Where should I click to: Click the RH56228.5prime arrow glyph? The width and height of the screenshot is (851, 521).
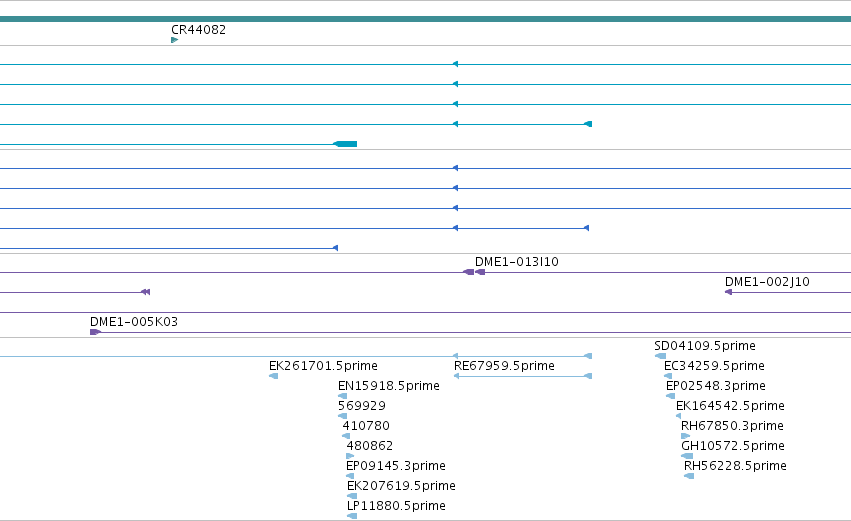[689, 476]
